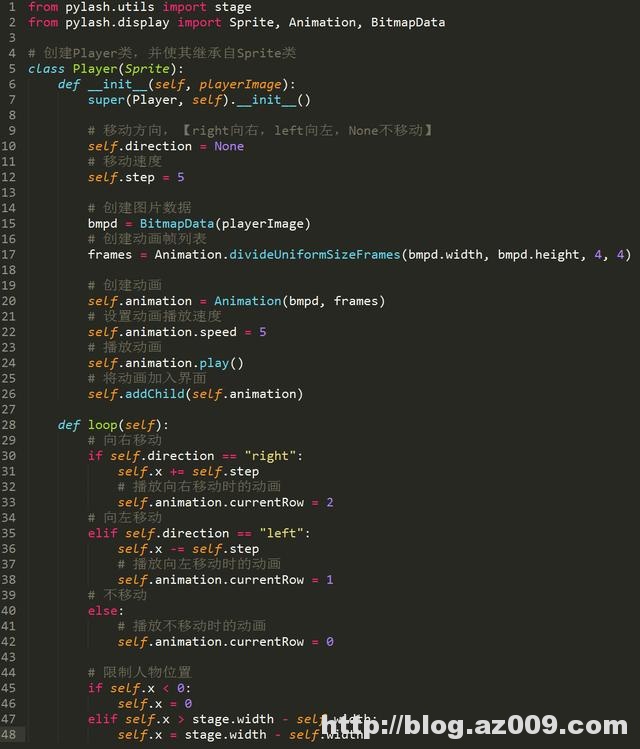Click the 'self.animation.play()' call
The image size is (640, 749).
[165, 363]
